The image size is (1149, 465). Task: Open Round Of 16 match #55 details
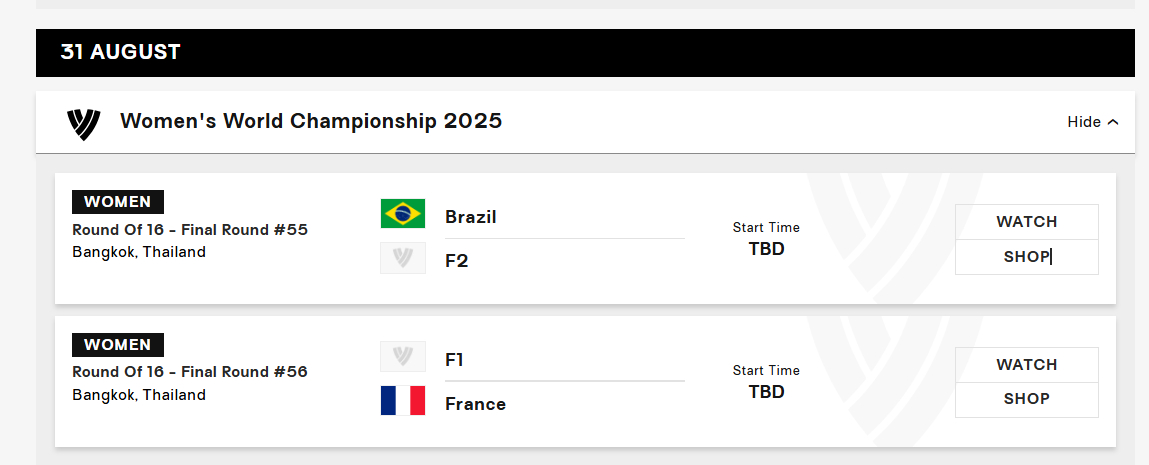pyautogui.click(x=190, y=230)
